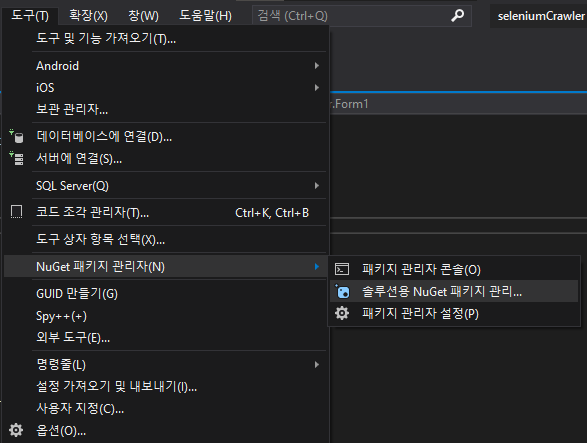This screenshot has height=443, width=587.
Task: Open 보관 관리자...
Action: pos(166,109)
